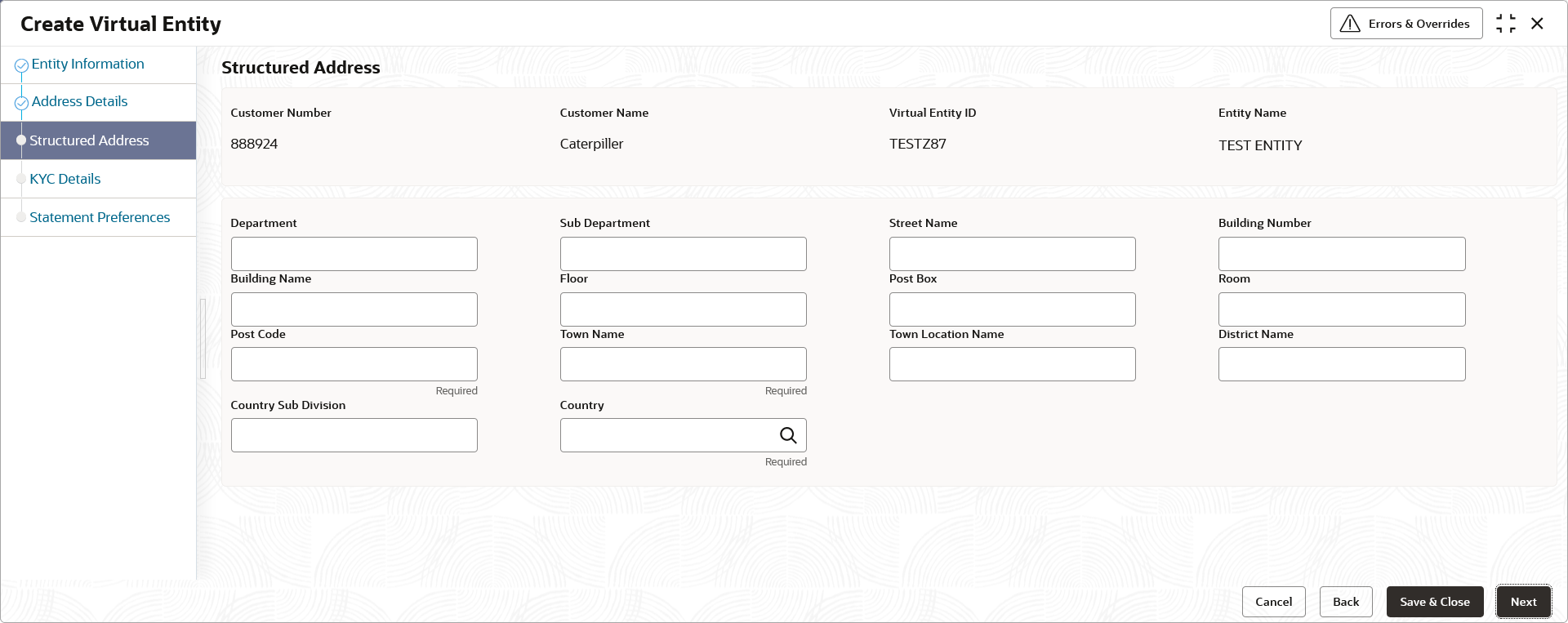Close the Create Virtual Entity dialog

point(1537,24)
